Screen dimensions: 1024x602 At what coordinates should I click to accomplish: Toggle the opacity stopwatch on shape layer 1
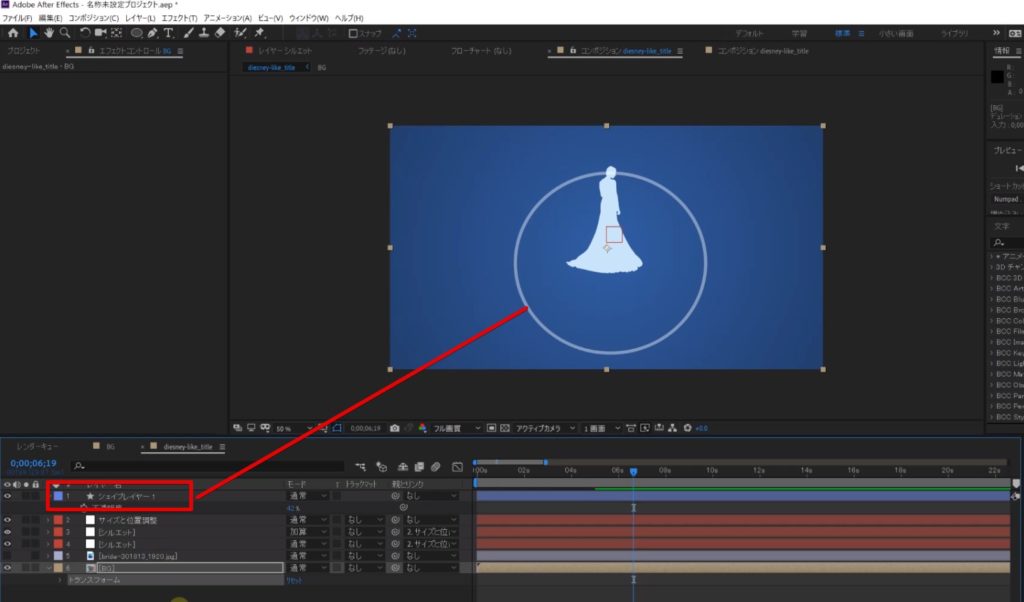pyautogui.click(x=84, y=508)
